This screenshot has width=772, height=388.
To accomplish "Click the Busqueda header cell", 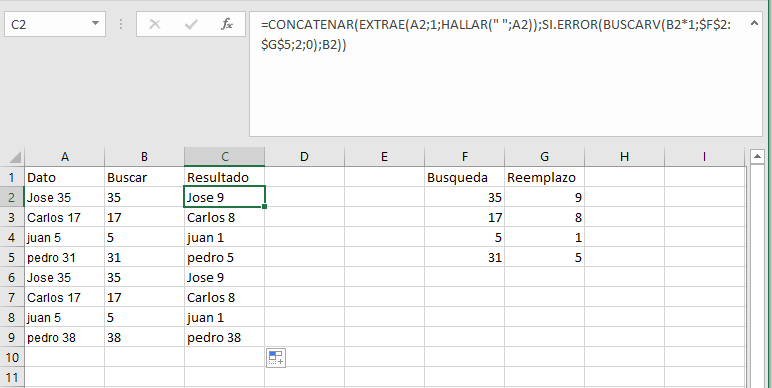I will tap(464, 177).
